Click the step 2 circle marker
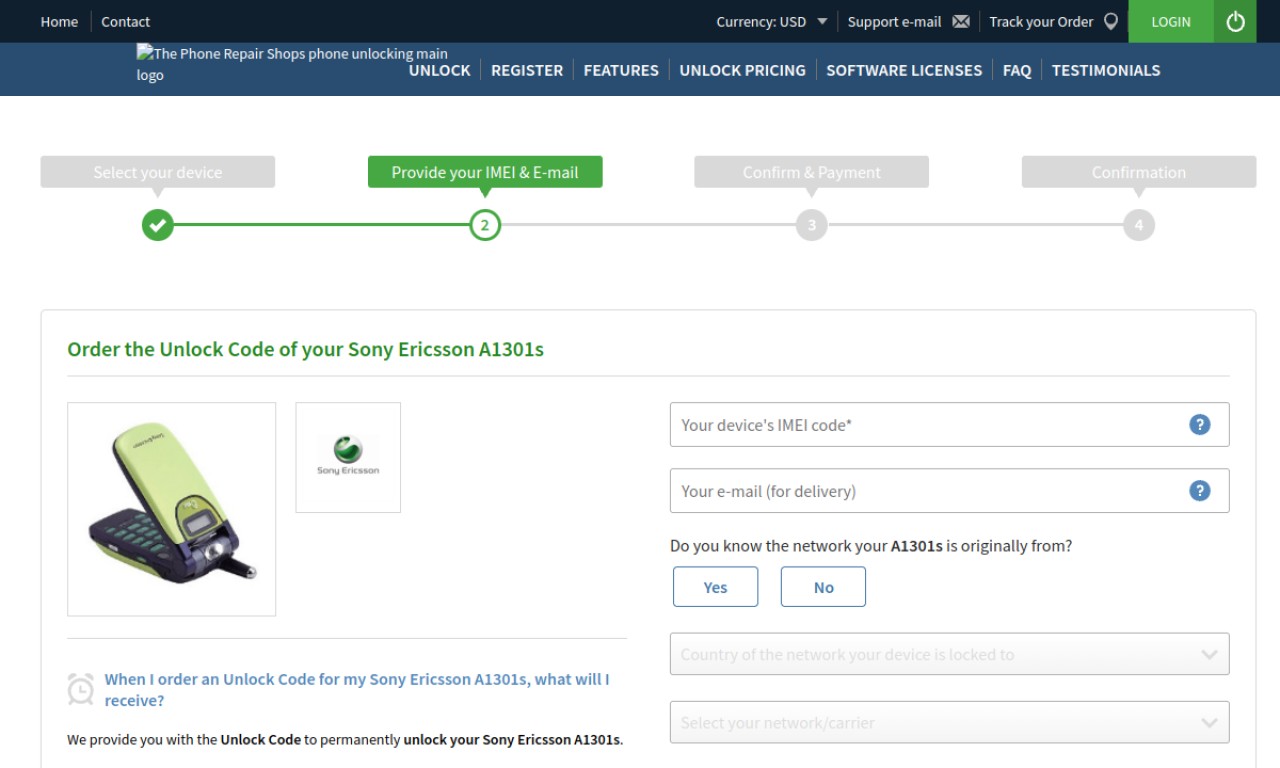The height and width of the screenshot is (768, 1280). point(485,225)
